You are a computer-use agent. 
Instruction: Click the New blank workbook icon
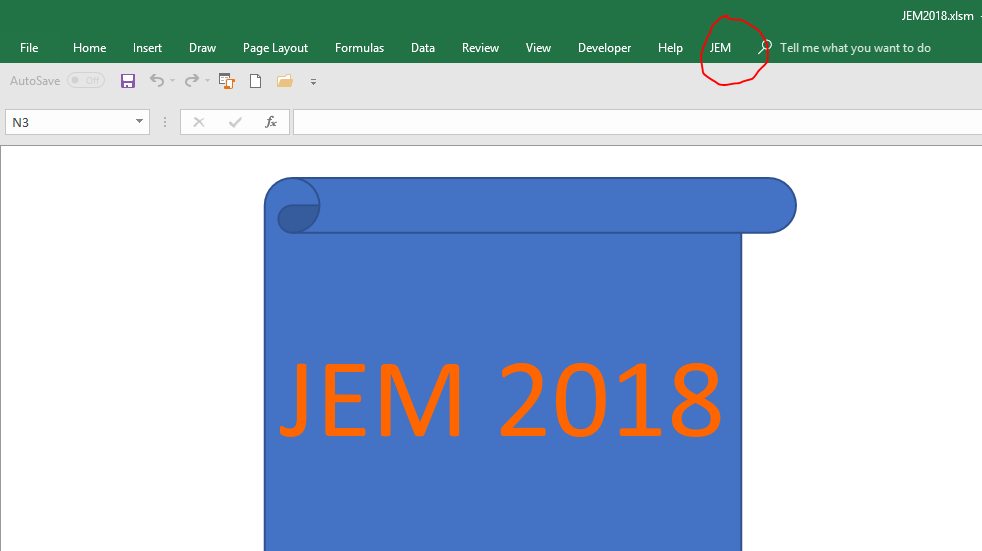[255, 81]
